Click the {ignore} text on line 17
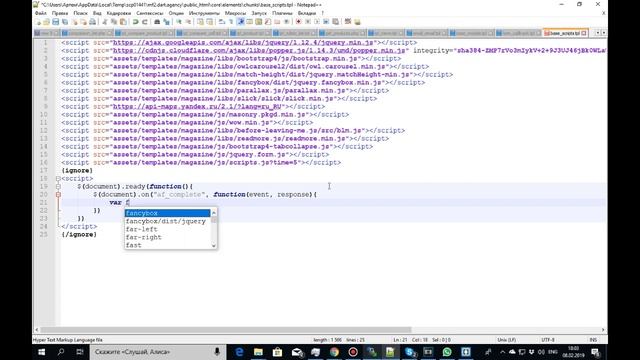 point(78,171)
